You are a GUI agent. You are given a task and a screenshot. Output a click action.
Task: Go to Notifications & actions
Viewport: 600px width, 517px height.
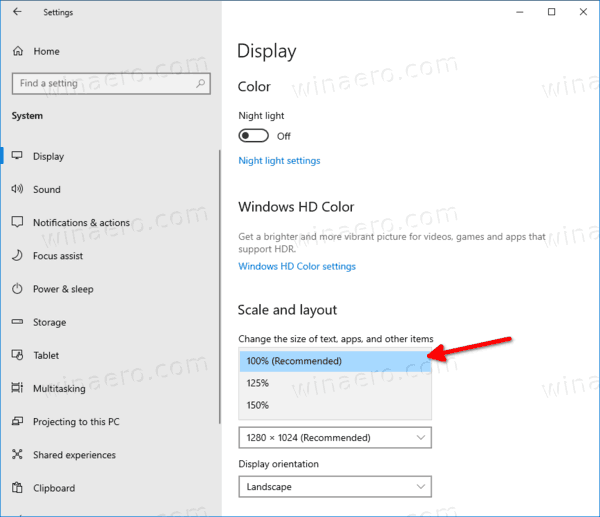[x=82, y=223]
